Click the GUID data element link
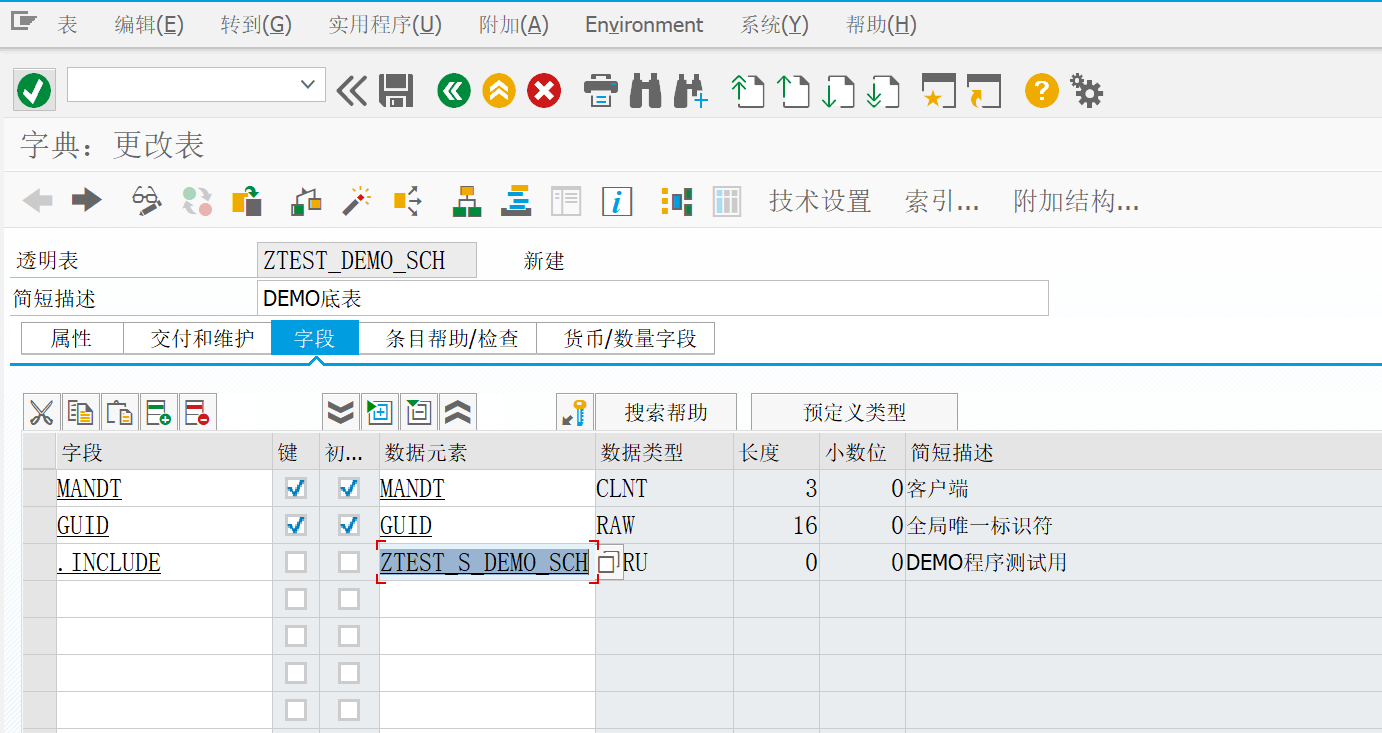 point(406,525)
